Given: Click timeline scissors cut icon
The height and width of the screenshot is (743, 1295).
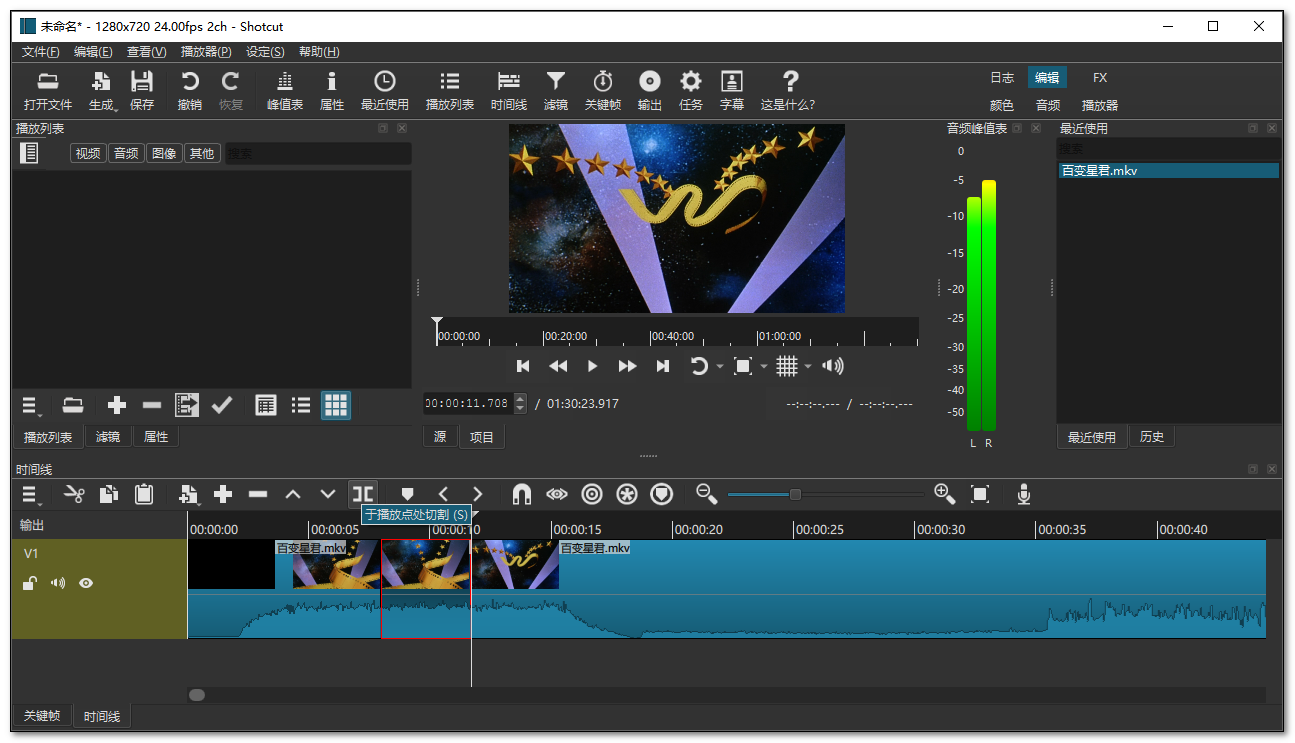Looking at the screenshot, I should coord(74,494).
